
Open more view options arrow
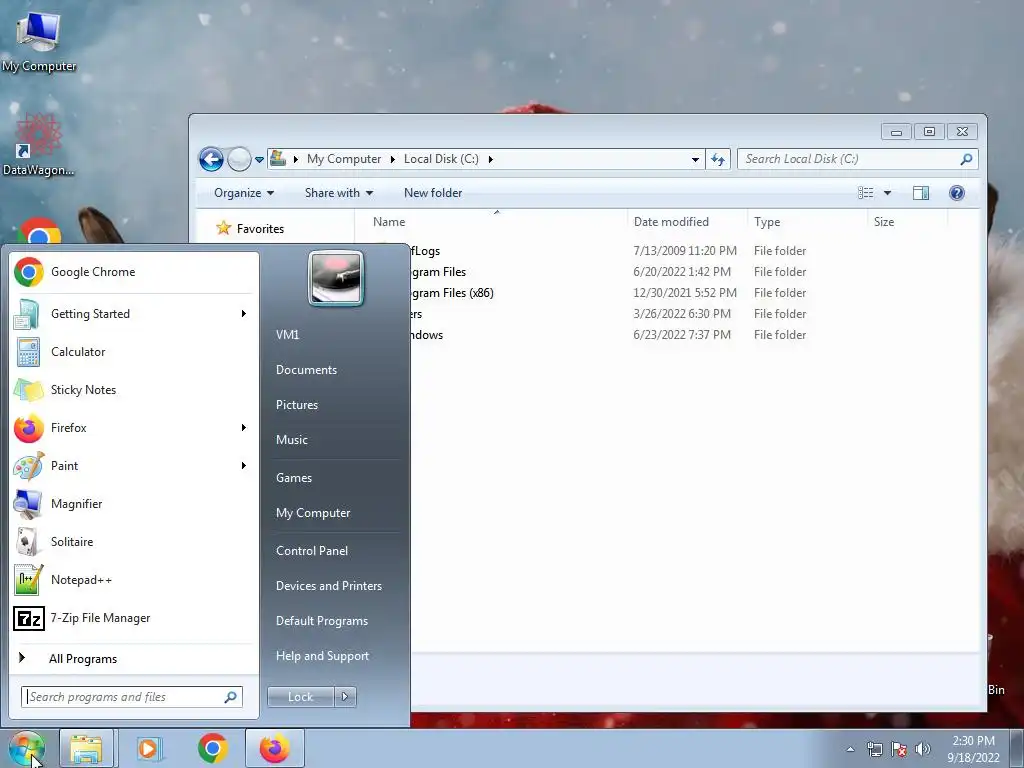888,193
